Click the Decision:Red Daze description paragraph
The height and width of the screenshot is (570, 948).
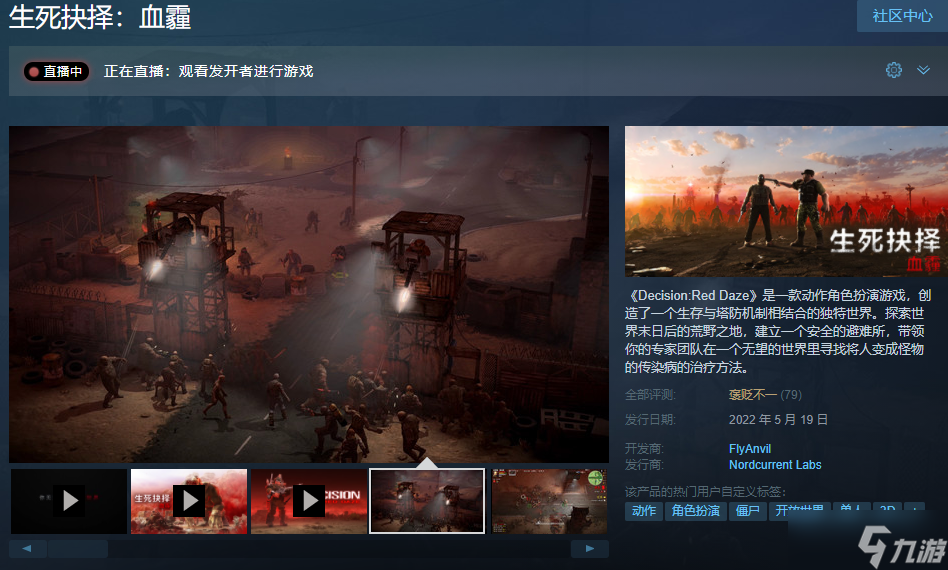pyautogui.click(x=778, y=331)
